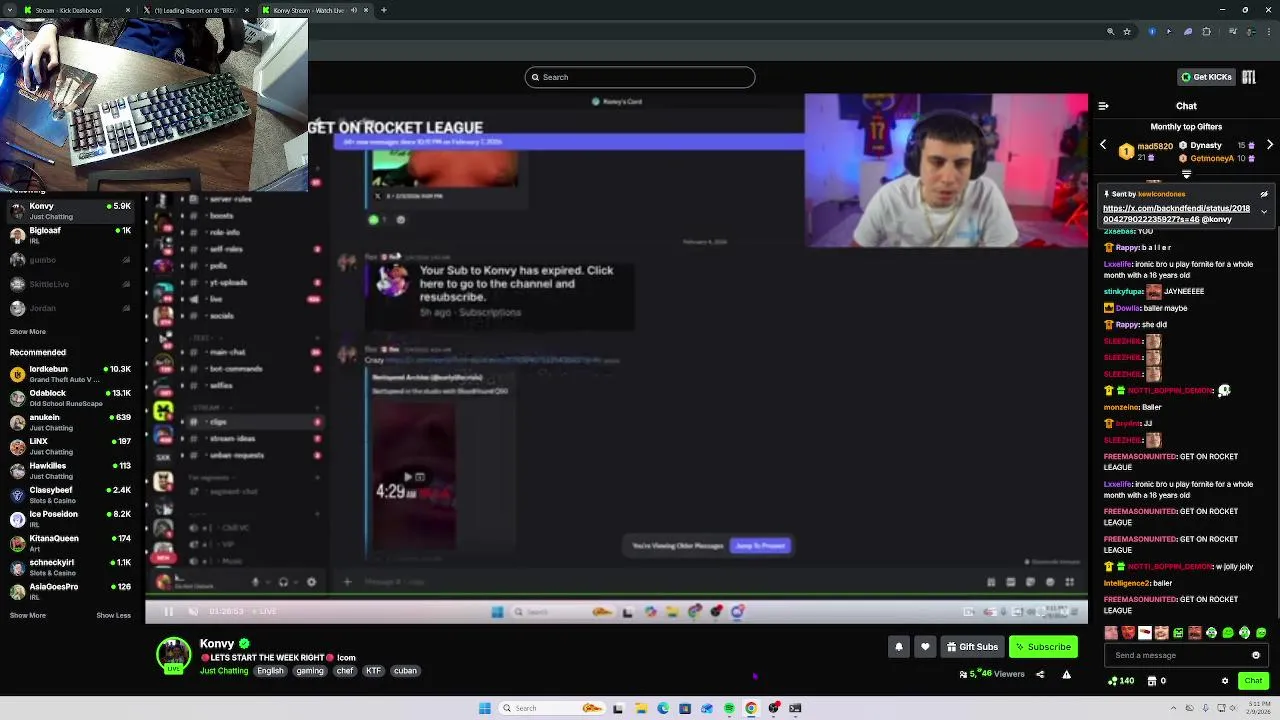
Task: Share the stream via share icon
Action: click(x=1040, y=674)
